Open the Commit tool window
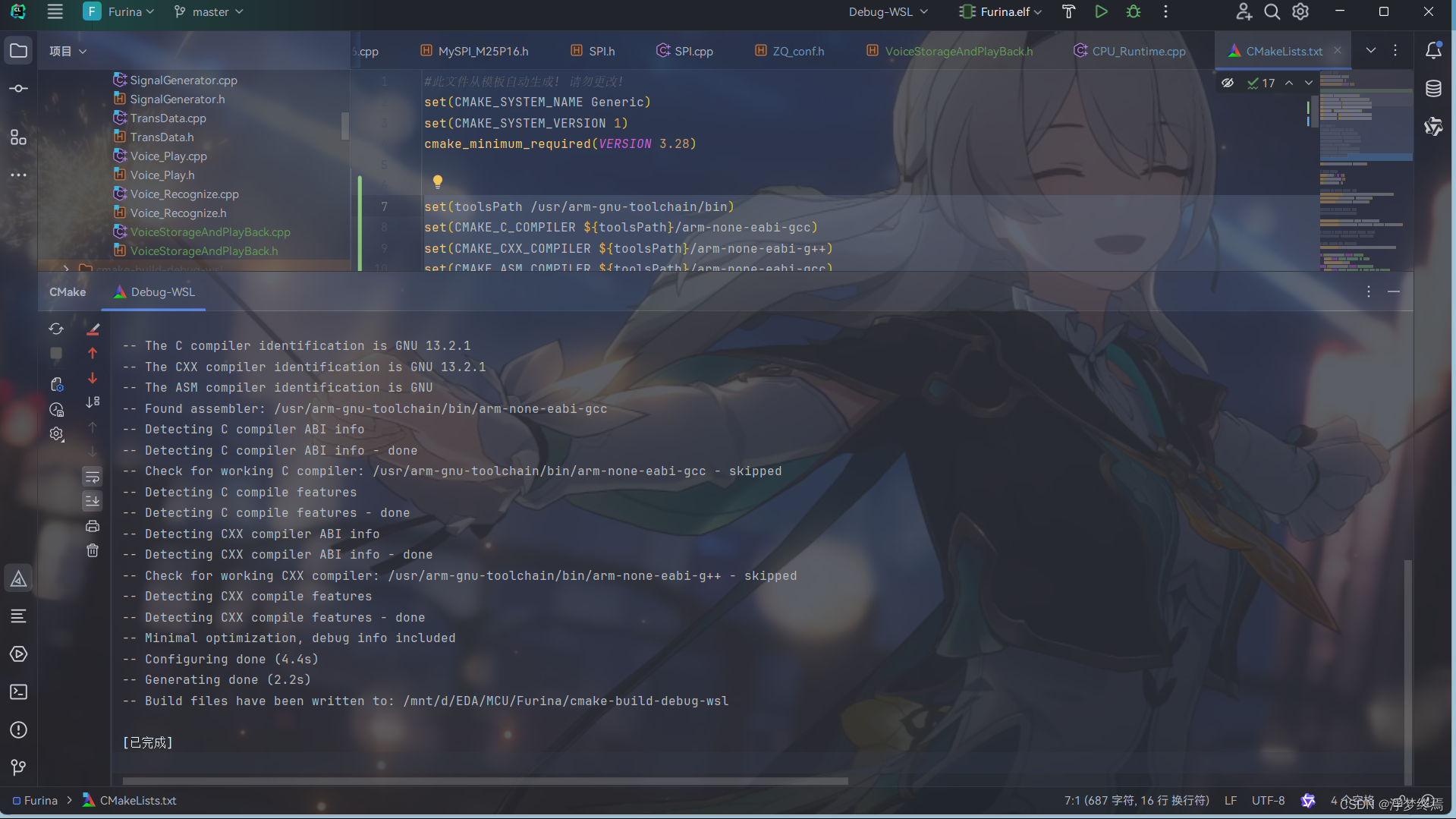This screenshot has width=1456, height=819. 18,89
